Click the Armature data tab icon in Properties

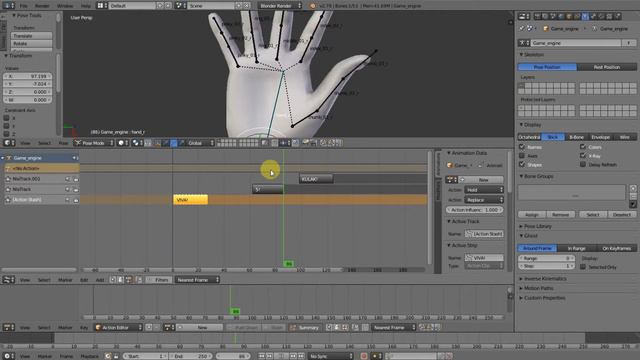pos(585,16)
